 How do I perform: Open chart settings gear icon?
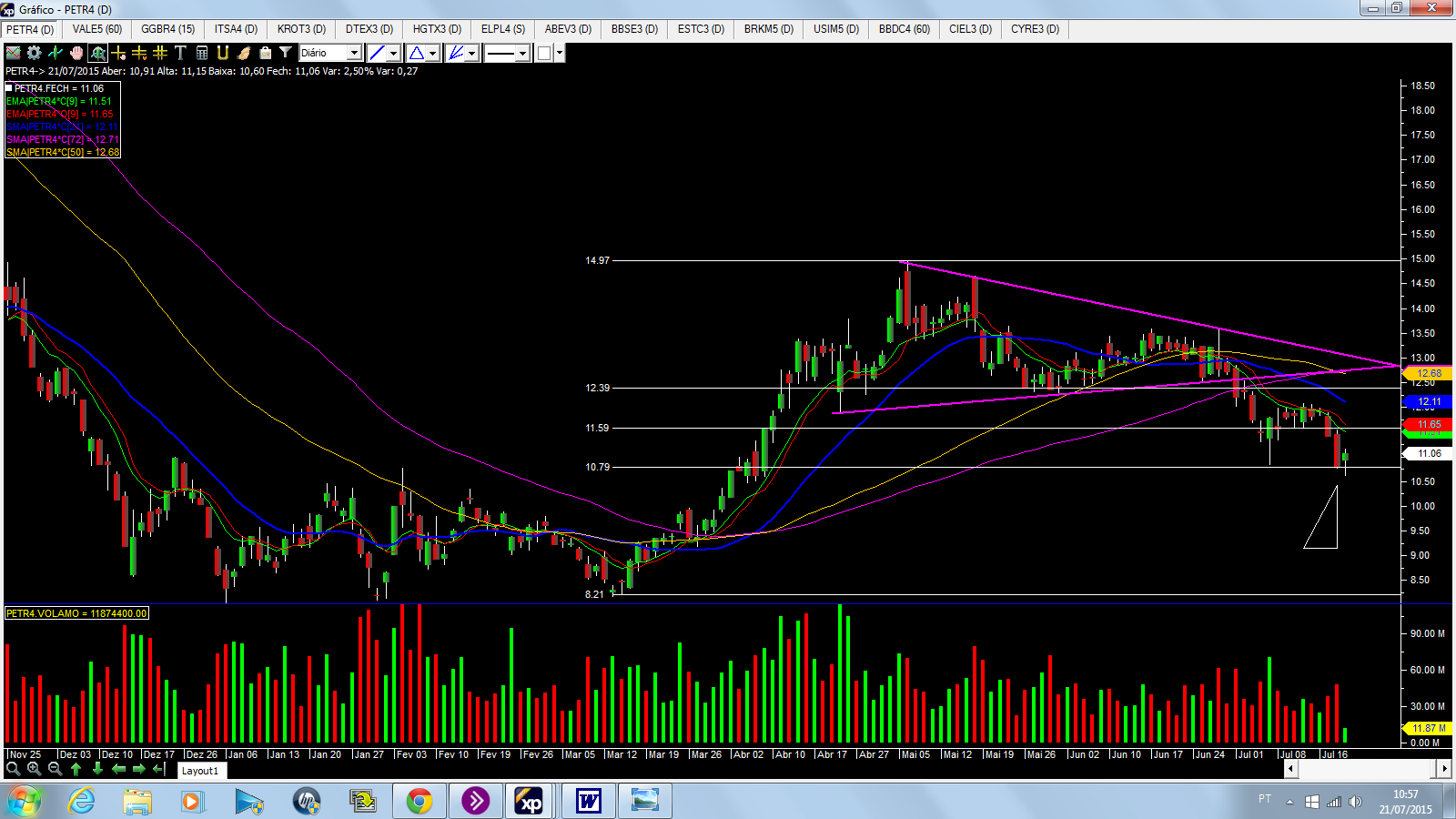click(34, 53)
